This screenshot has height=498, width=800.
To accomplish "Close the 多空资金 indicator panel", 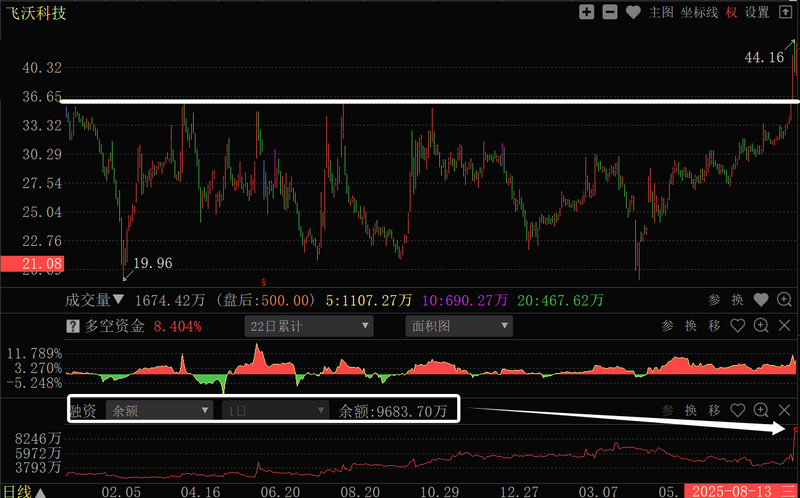I will point(784,326).
